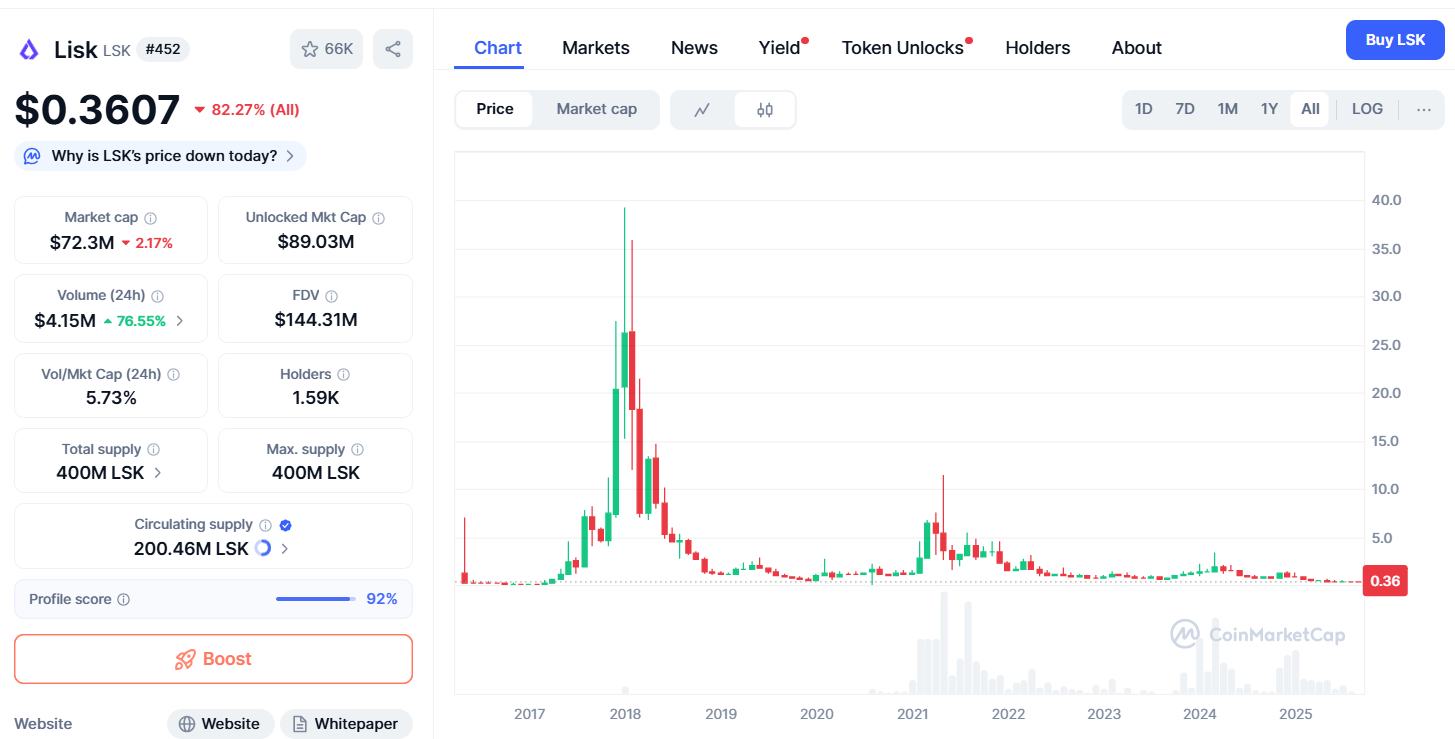Image resolution: width=1455 pixels, height=739 pixels.
Task: Click "Why is LSK's price down today?"
Action: tap(164, 156)
